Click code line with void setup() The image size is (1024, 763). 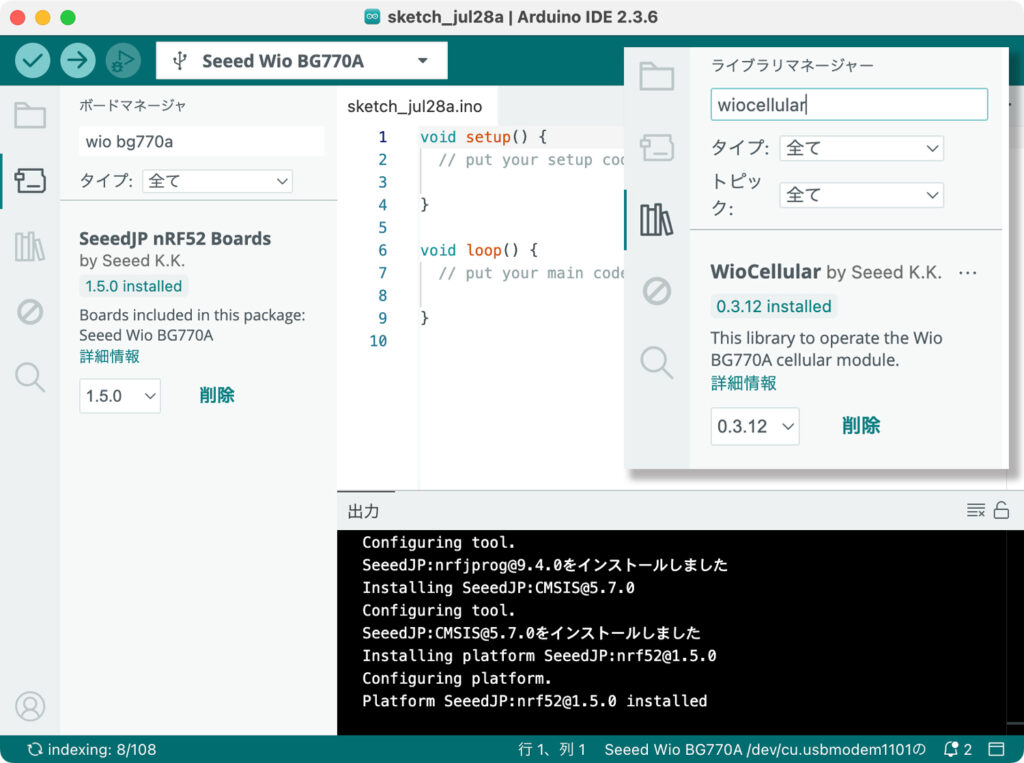pyautogui.click(x=484, y=137)
